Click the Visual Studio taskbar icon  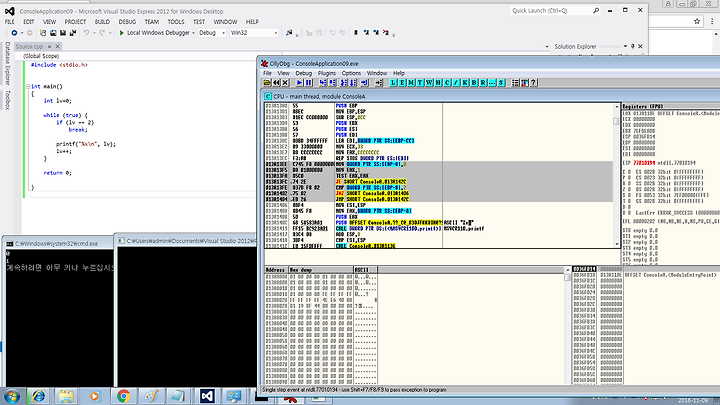tap(207, 396)
